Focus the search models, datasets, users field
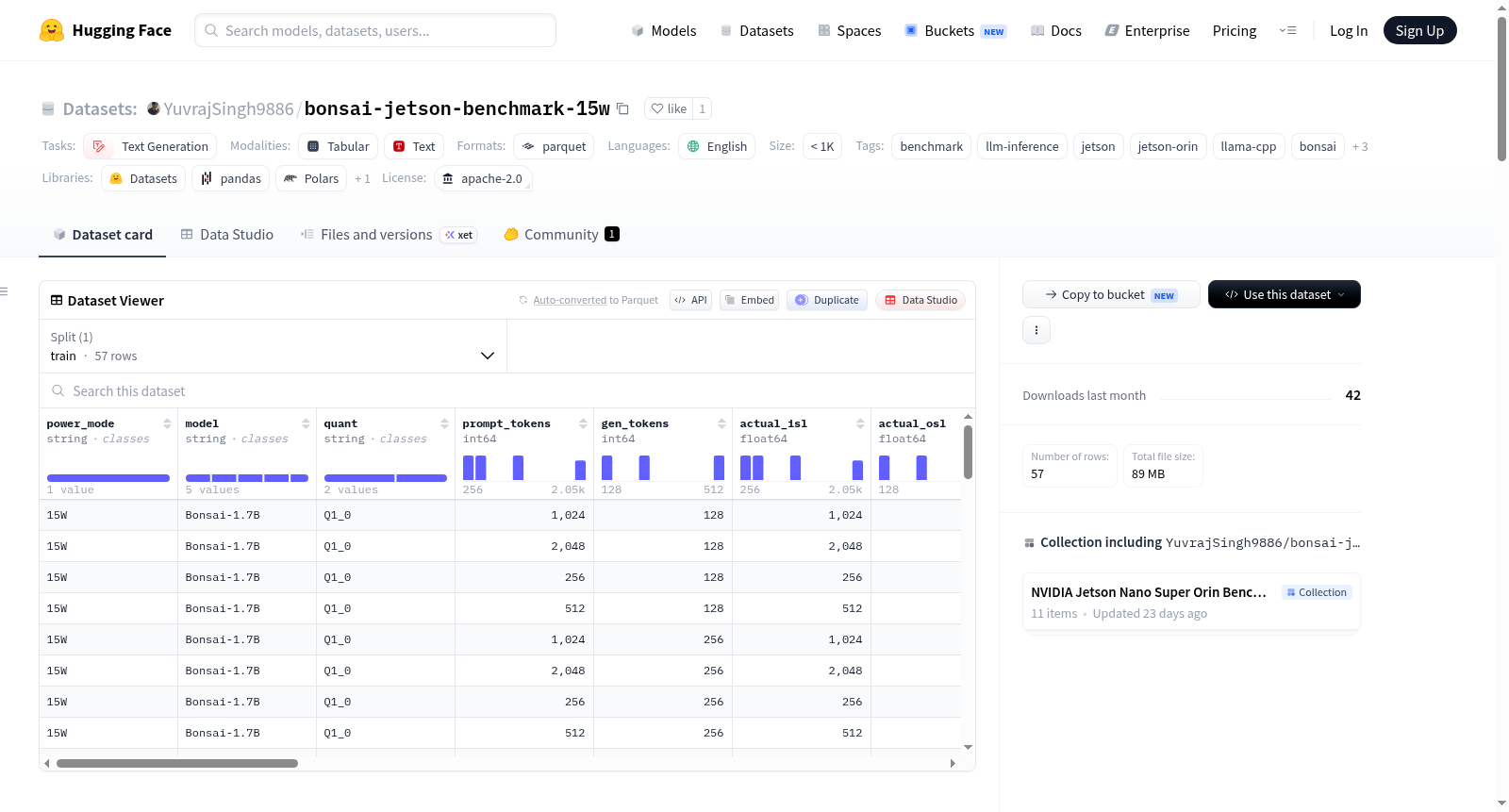The width and height of the screenshot is (1509, 812). click(x=375, y=30)
